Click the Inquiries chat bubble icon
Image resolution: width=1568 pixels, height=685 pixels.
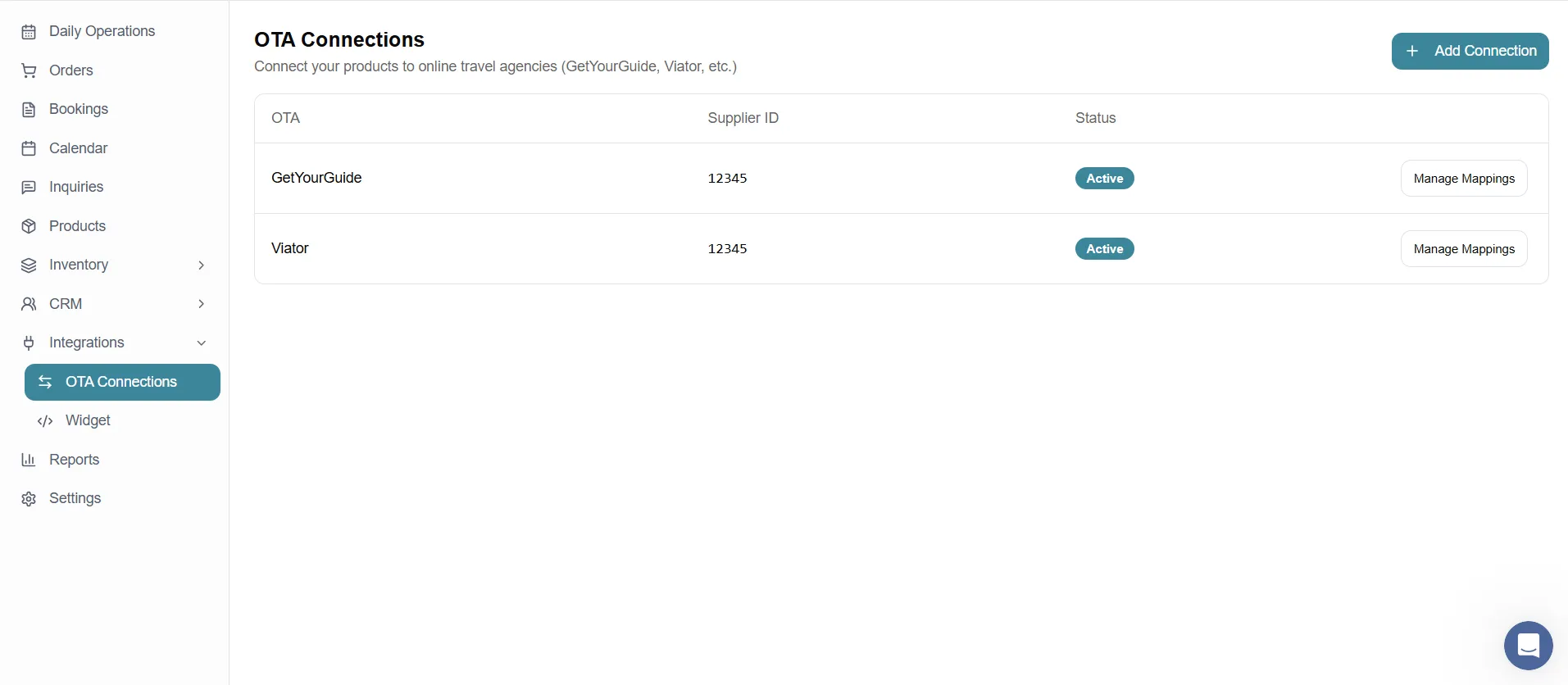(x=29, y=188)
